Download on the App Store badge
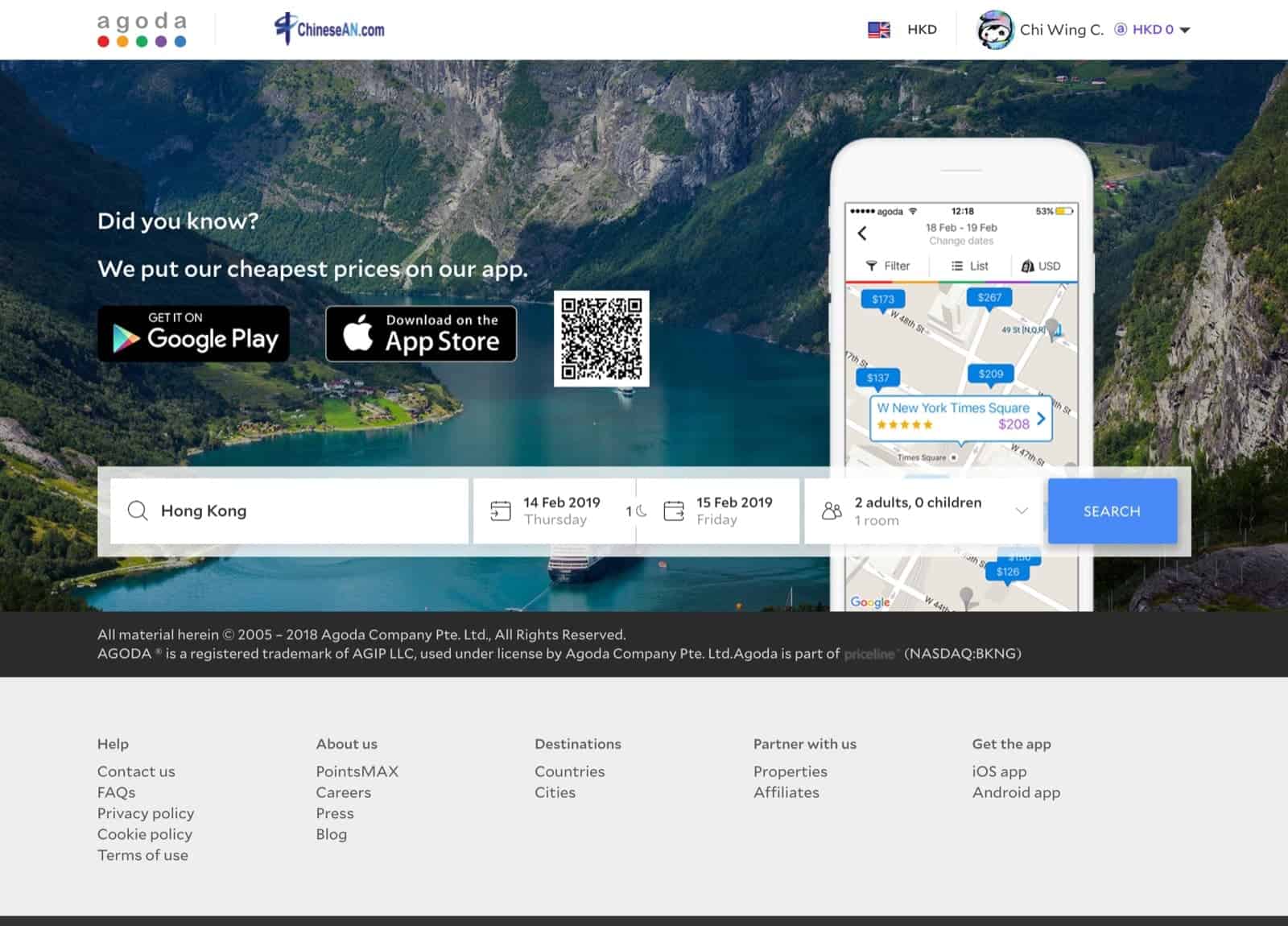Image resolution: width=1288 pixels, height=926 pixels. [x=421, y=333]
